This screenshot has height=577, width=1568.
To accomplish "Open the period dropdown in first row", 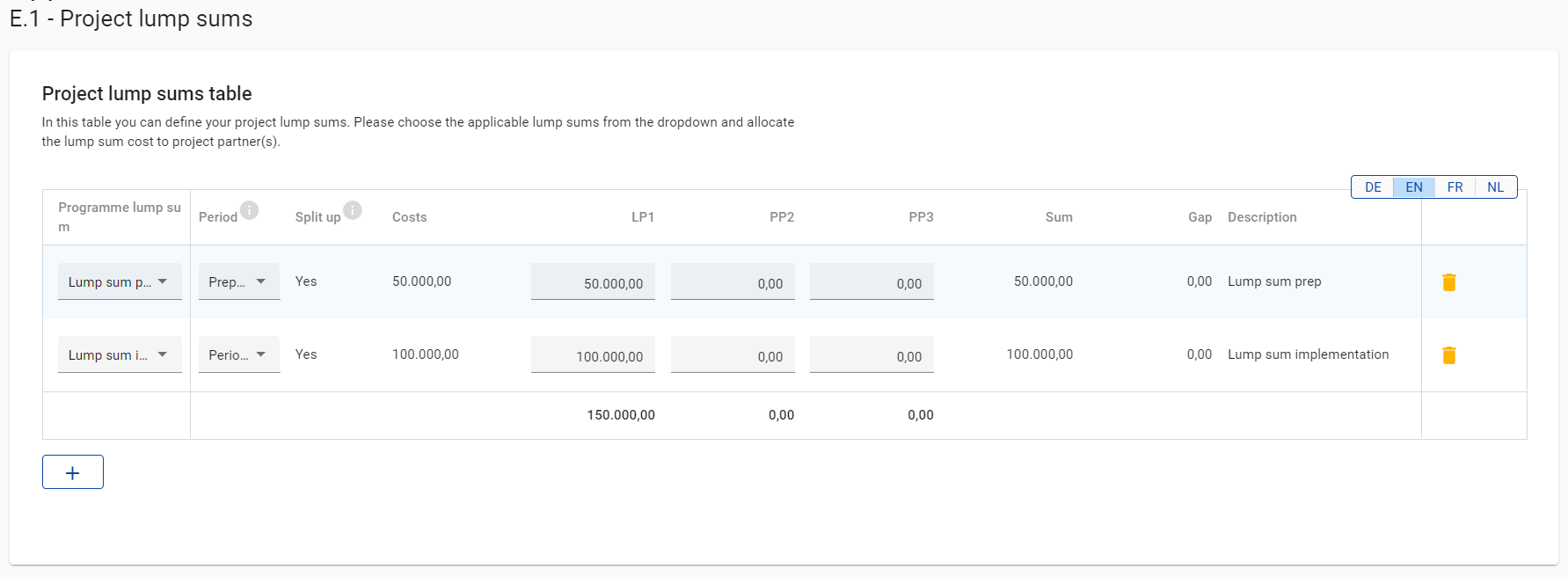I will coord(238,281).
